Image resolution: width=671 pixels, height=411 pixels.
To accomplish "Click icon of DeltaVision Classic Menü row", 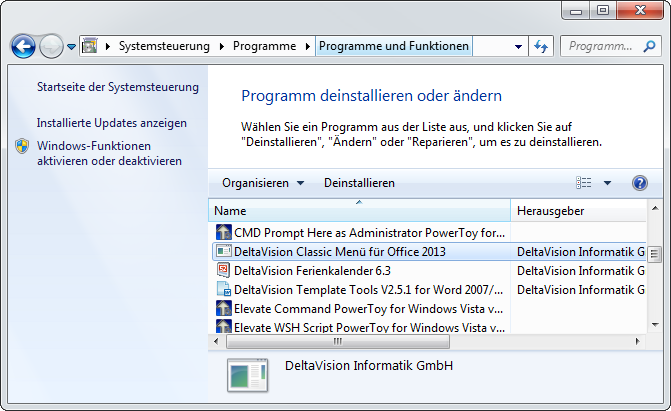I will click(x=224, y=251).
